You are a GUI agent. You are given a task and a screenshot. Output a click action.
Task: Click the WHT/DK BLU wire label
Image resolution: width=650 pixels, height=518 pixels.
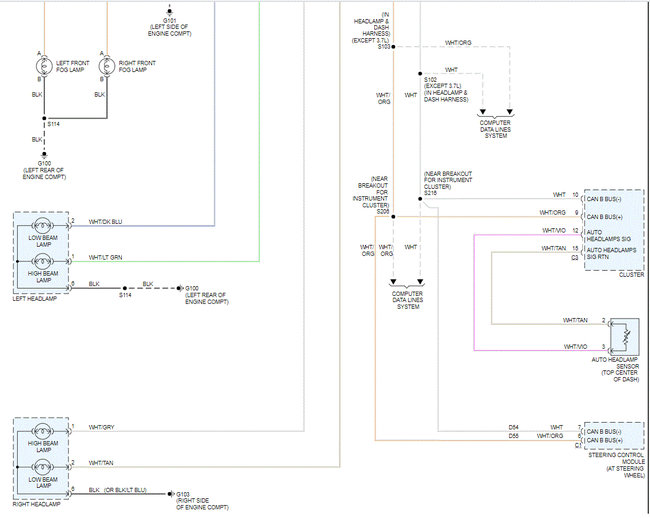click(x=105, y=222)
